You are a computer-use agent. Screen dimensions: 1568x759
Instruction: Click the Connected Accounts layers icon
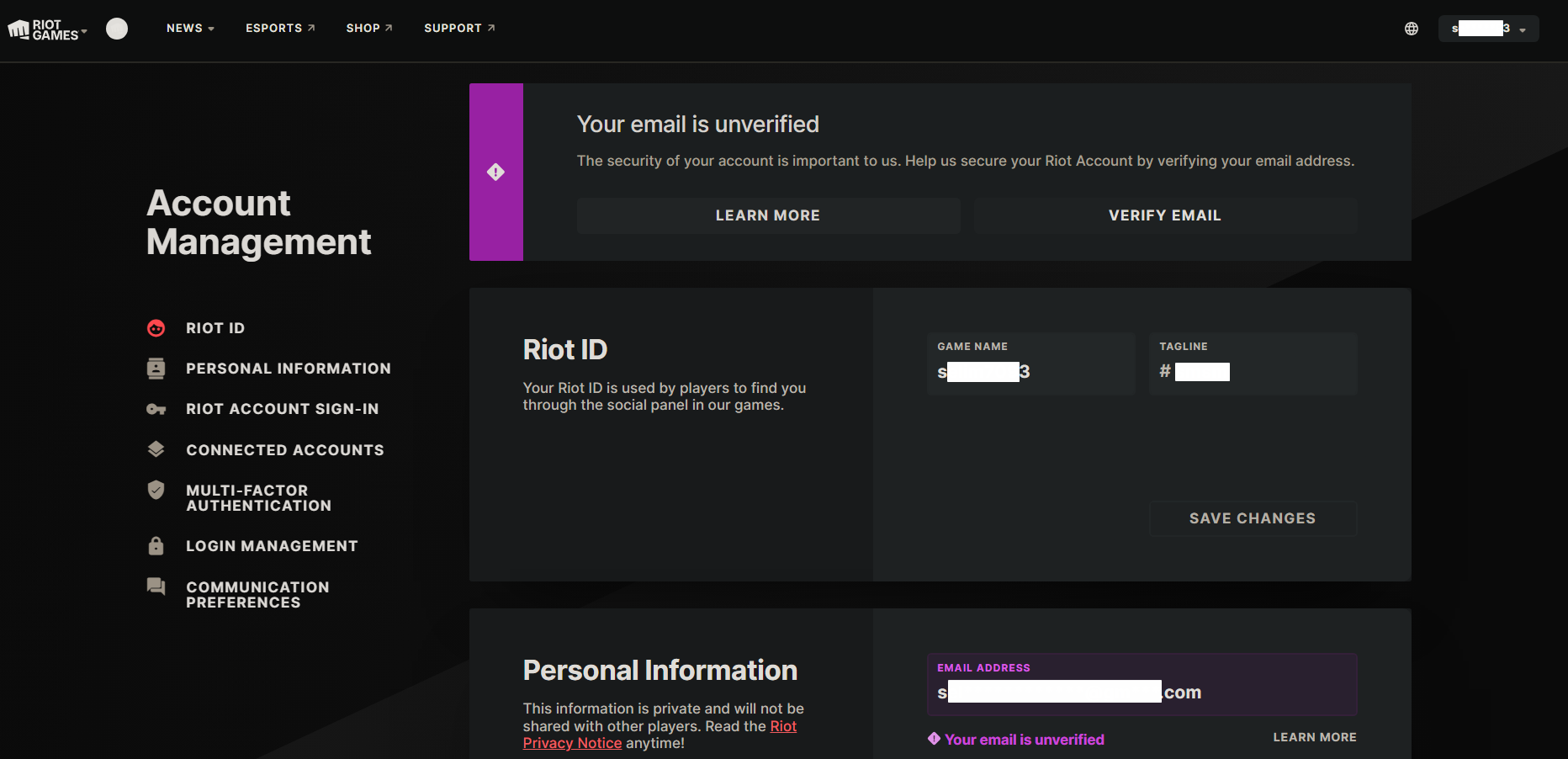[x=156, y=449]
